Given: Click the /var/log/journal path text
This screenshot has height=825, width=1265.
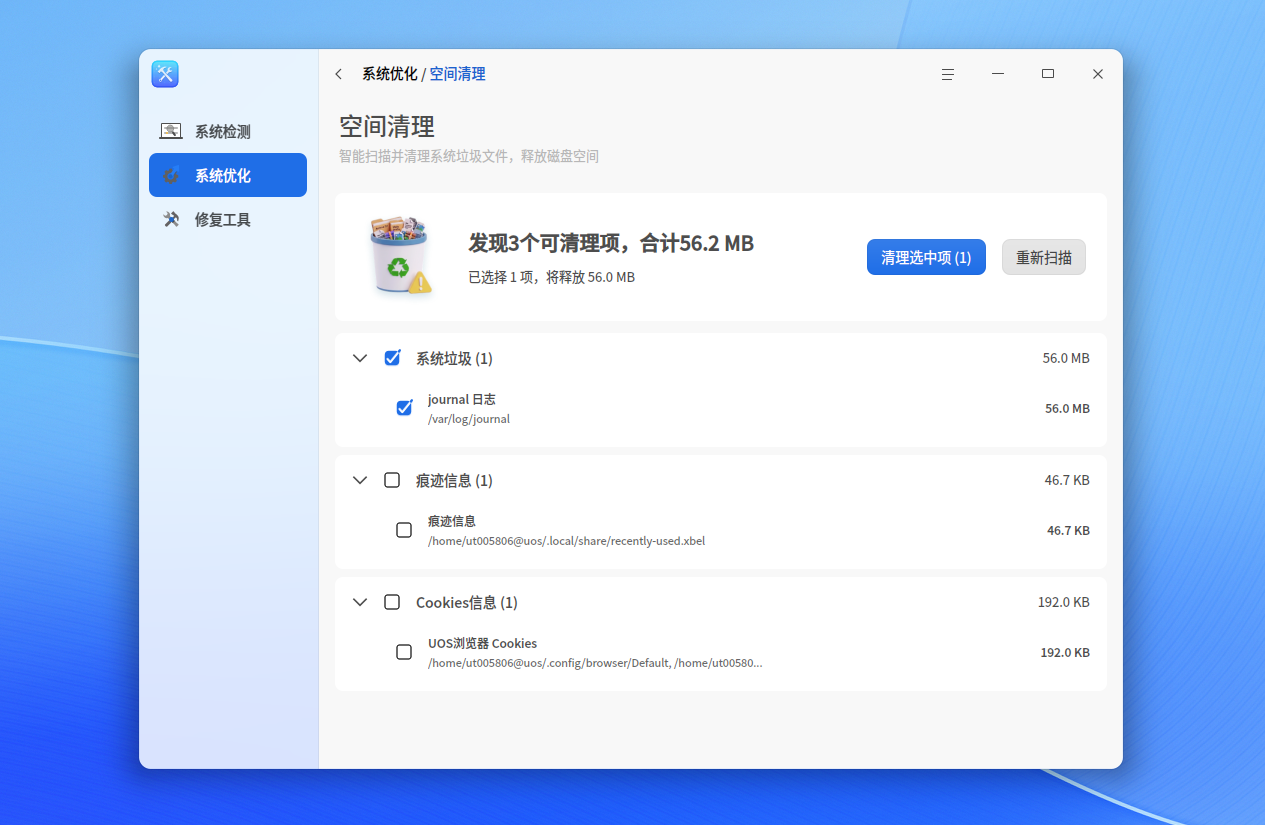Looking at the screenshot, I should [469, 419].
